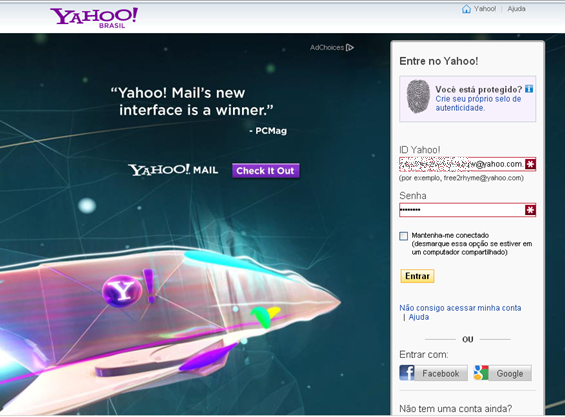Open 'Não consigo acessar minha conta' link

click(460, 308)
